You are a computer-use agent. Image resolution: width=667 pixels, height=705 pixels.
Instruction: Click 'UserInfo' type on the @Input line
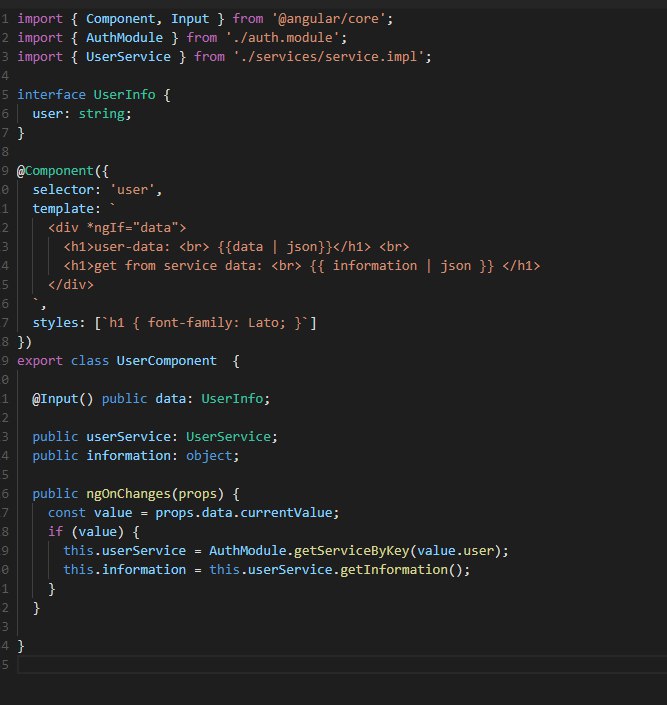tap(232, 399)
